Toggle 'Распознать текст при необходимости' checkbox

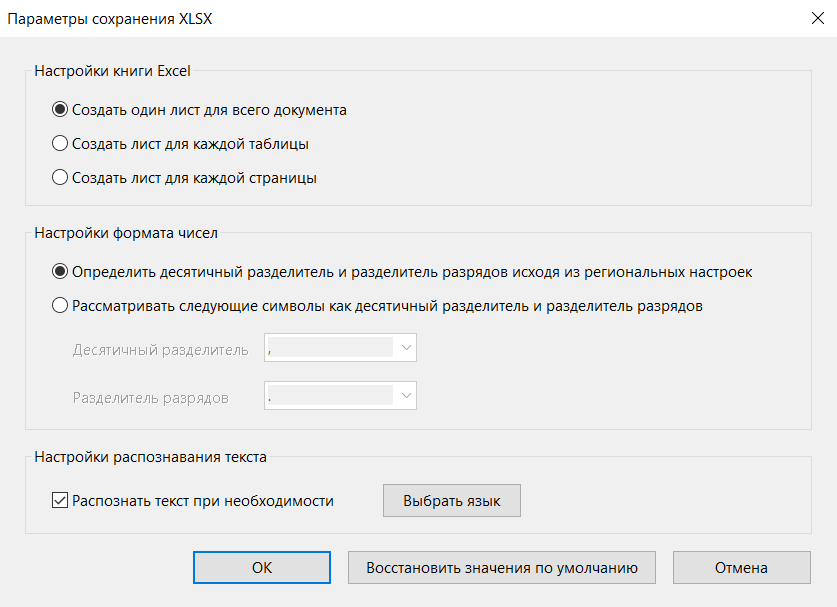(x=61, y=500)
